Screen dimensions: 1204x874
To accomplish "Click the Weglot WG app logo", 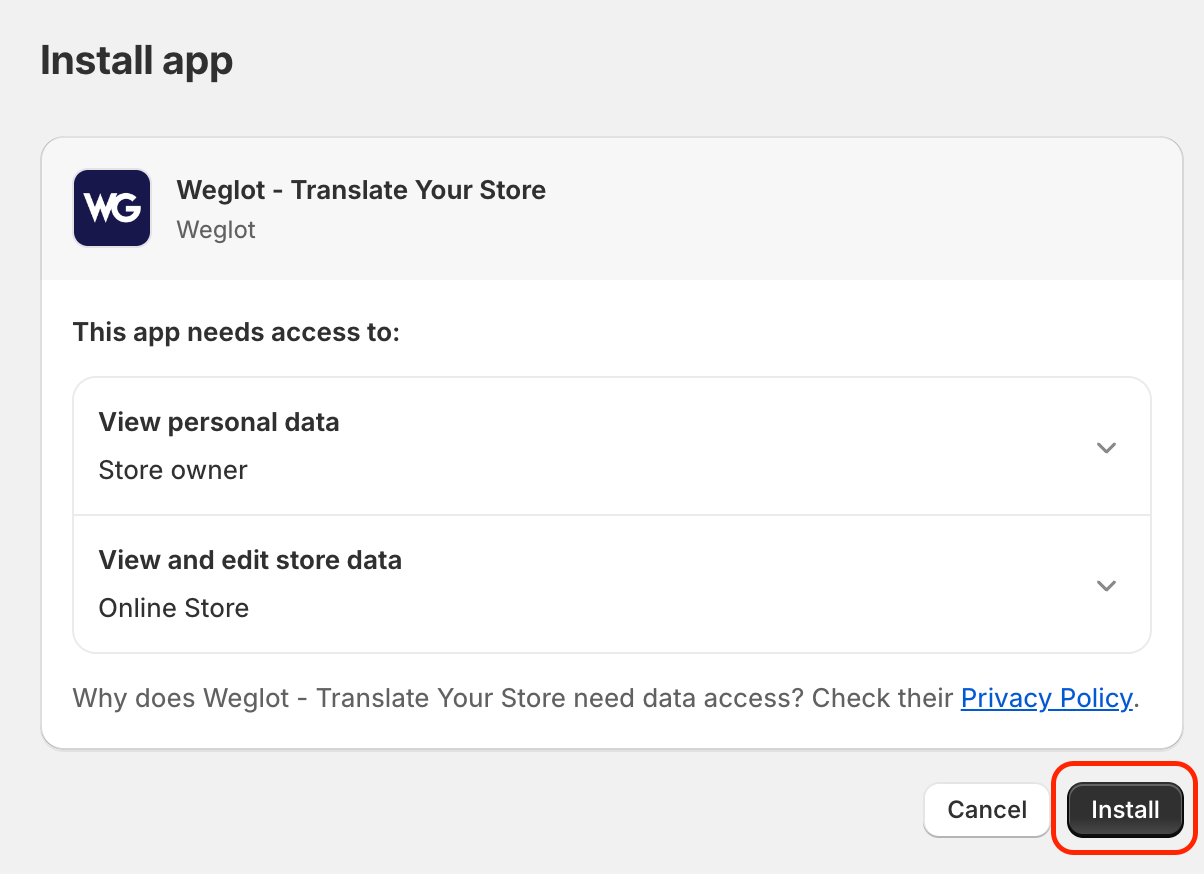I will 111,208.
